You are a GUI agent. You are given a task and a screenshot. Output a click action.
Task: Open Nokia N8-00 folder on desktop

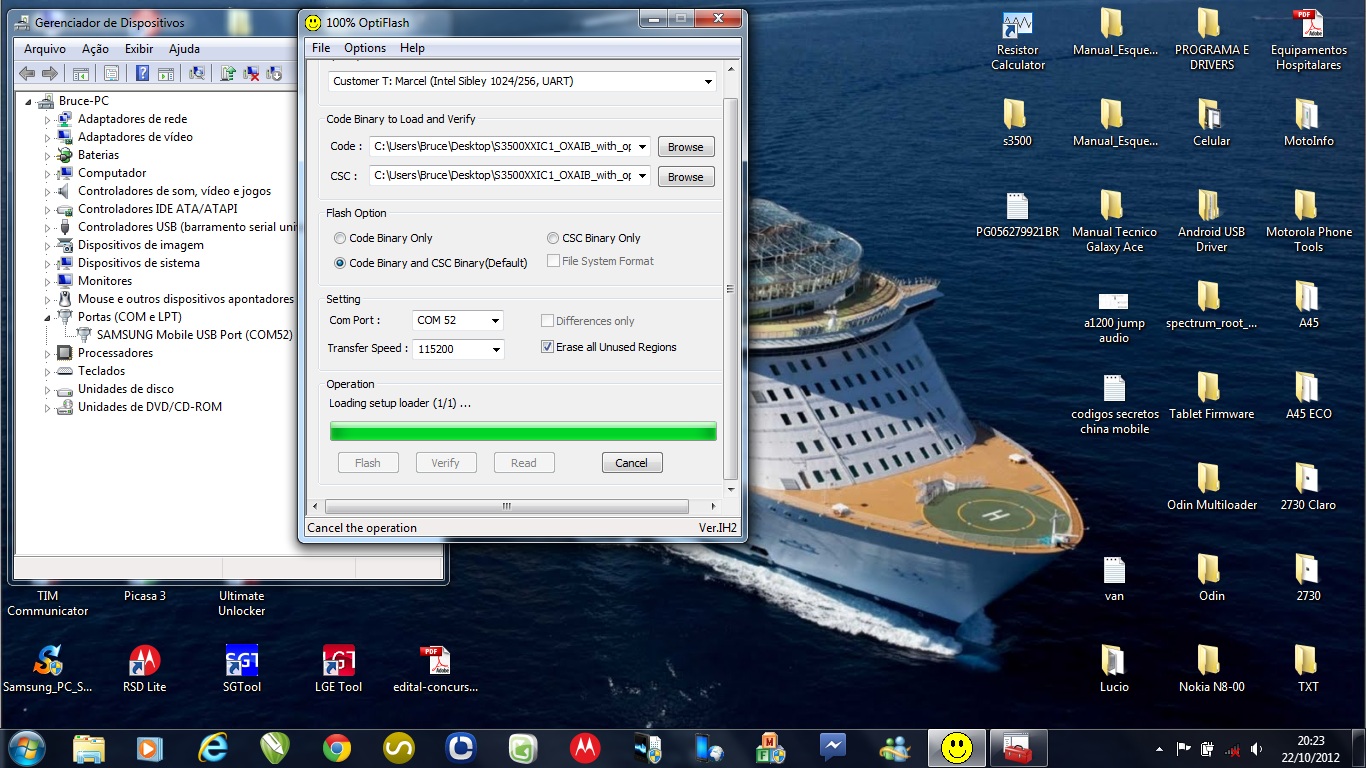[1211, 669]
